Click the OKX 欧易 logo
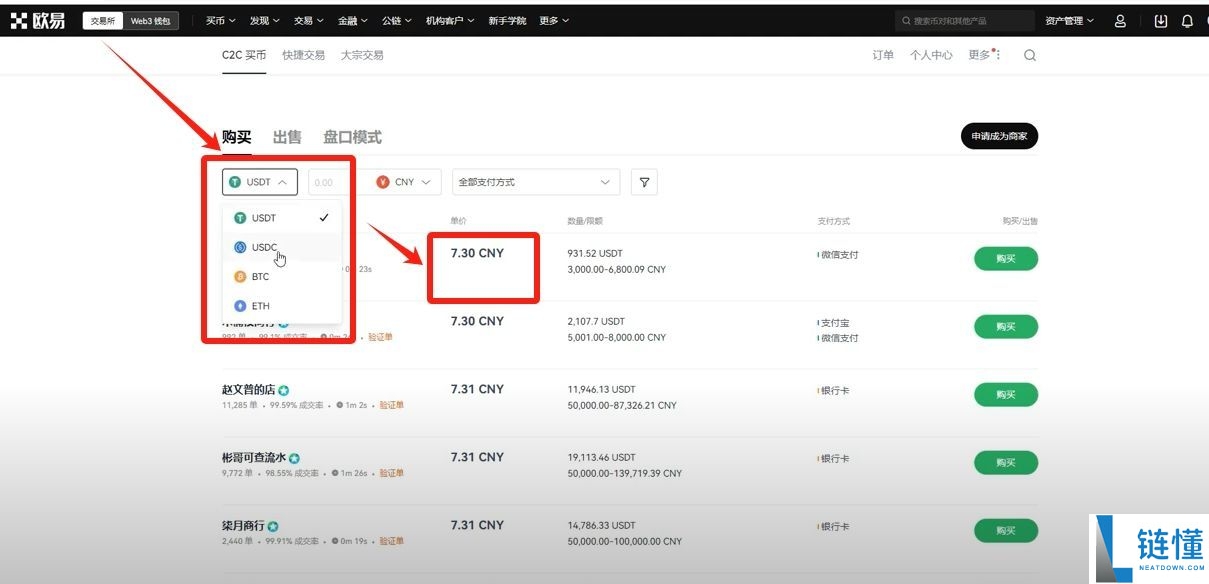1209x584 pixels. 38,20
